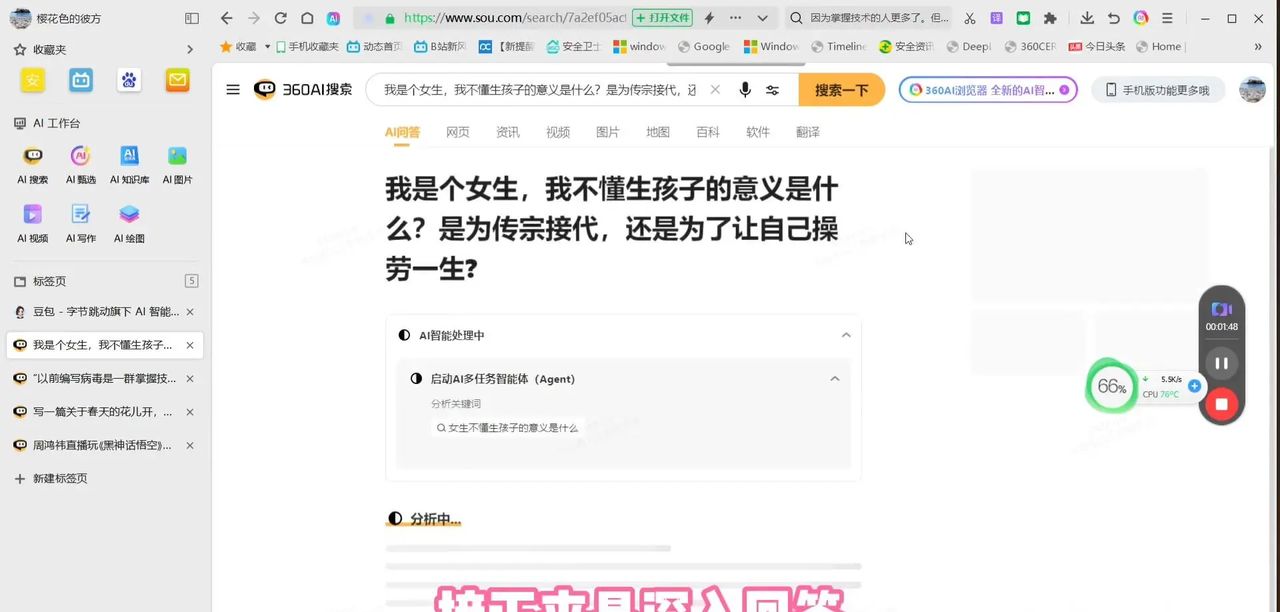Toggle the split-screen icon in the toolbar
This screenshot has height=612, width=1280.
[x=191, y=18]
